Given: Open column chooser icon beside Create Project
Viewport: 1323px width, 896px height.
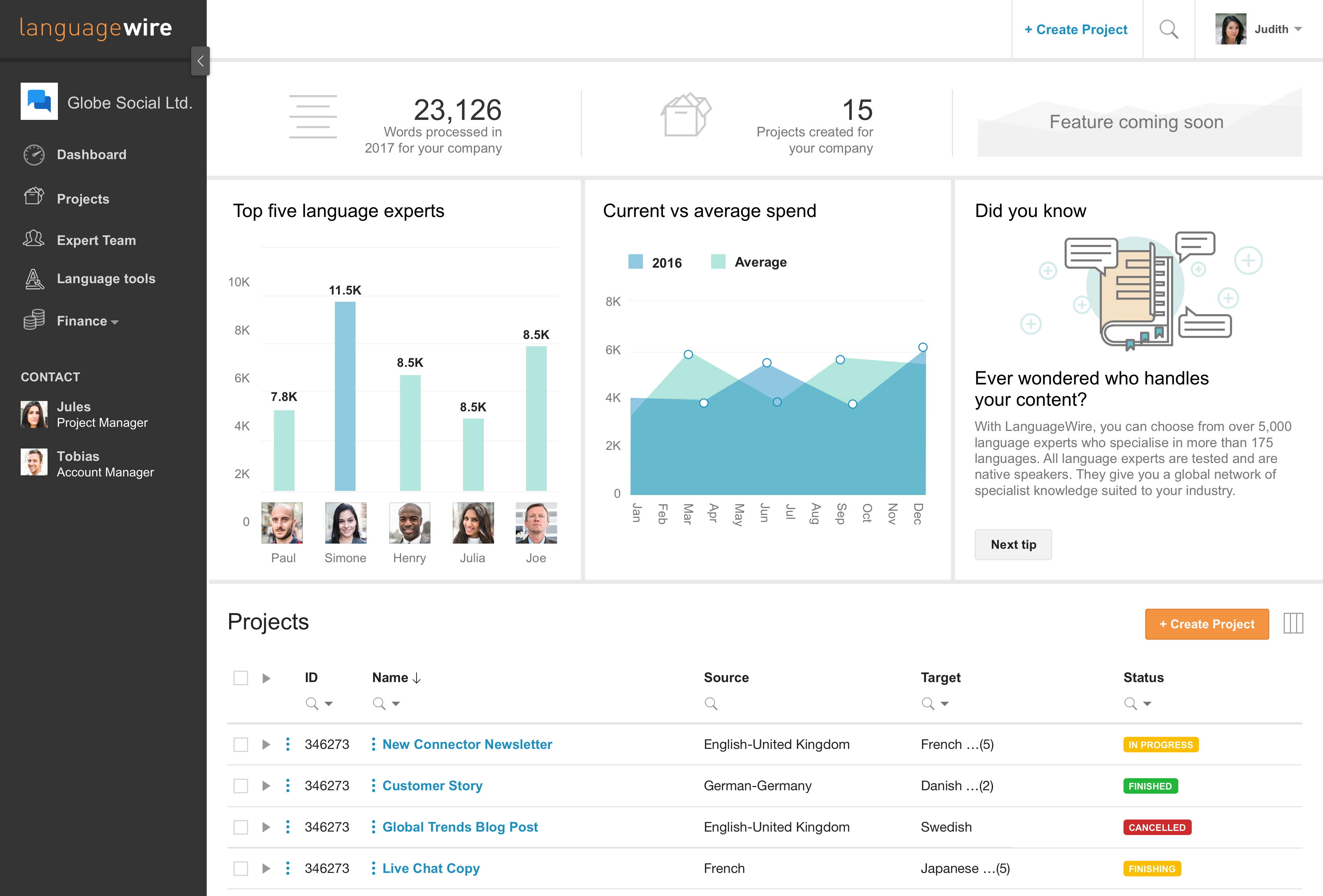Looking at the screenshot, I should tap(1293, 623).
